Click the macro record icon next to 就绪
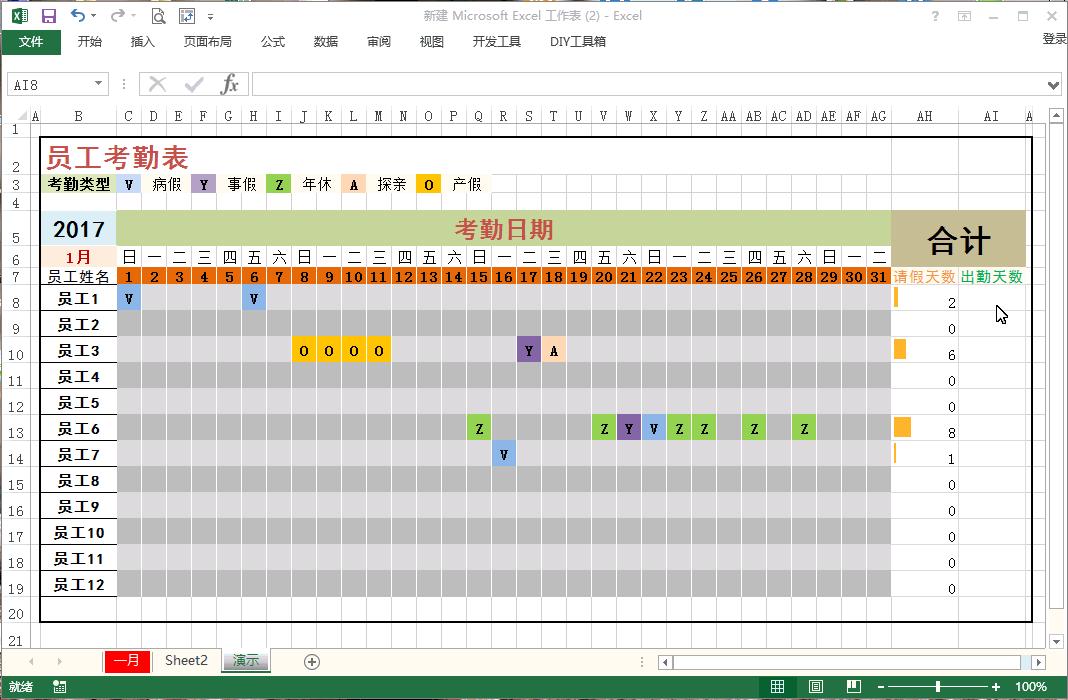Viewport: 1068px width, 700px height. tap(59, 687)
